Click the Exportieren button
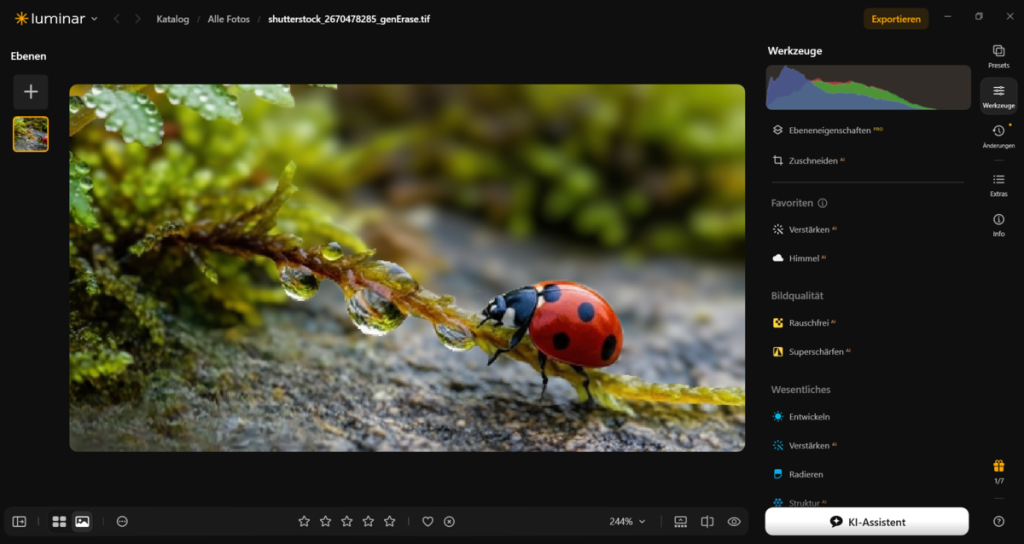The height and width of the screenshot is (544, 1024). pyautogui.click(x=896, y=19)
